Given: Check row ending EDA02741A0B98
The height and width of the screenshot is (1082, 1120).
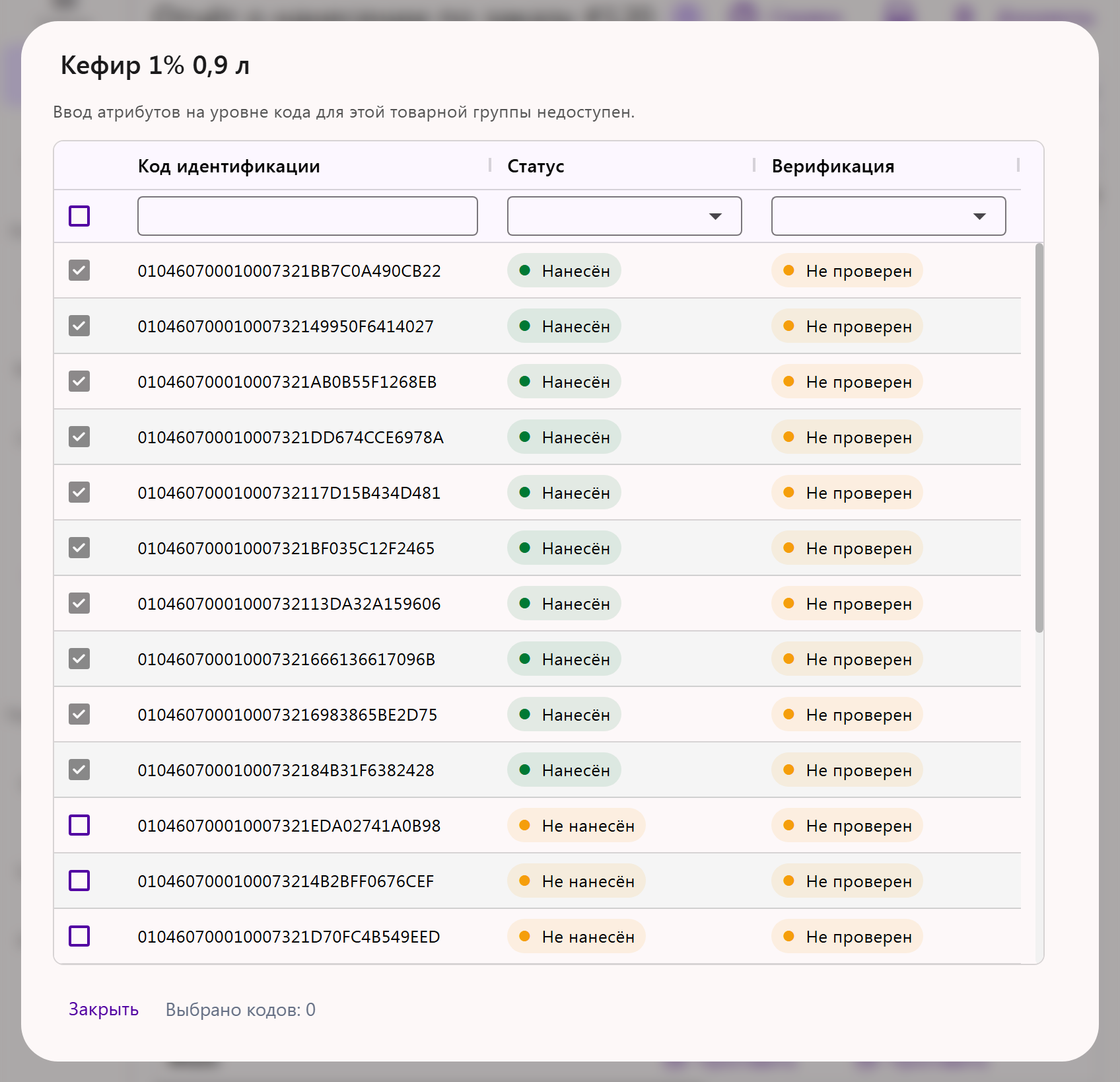Looking at the screenshot, I should pos(79,825).
